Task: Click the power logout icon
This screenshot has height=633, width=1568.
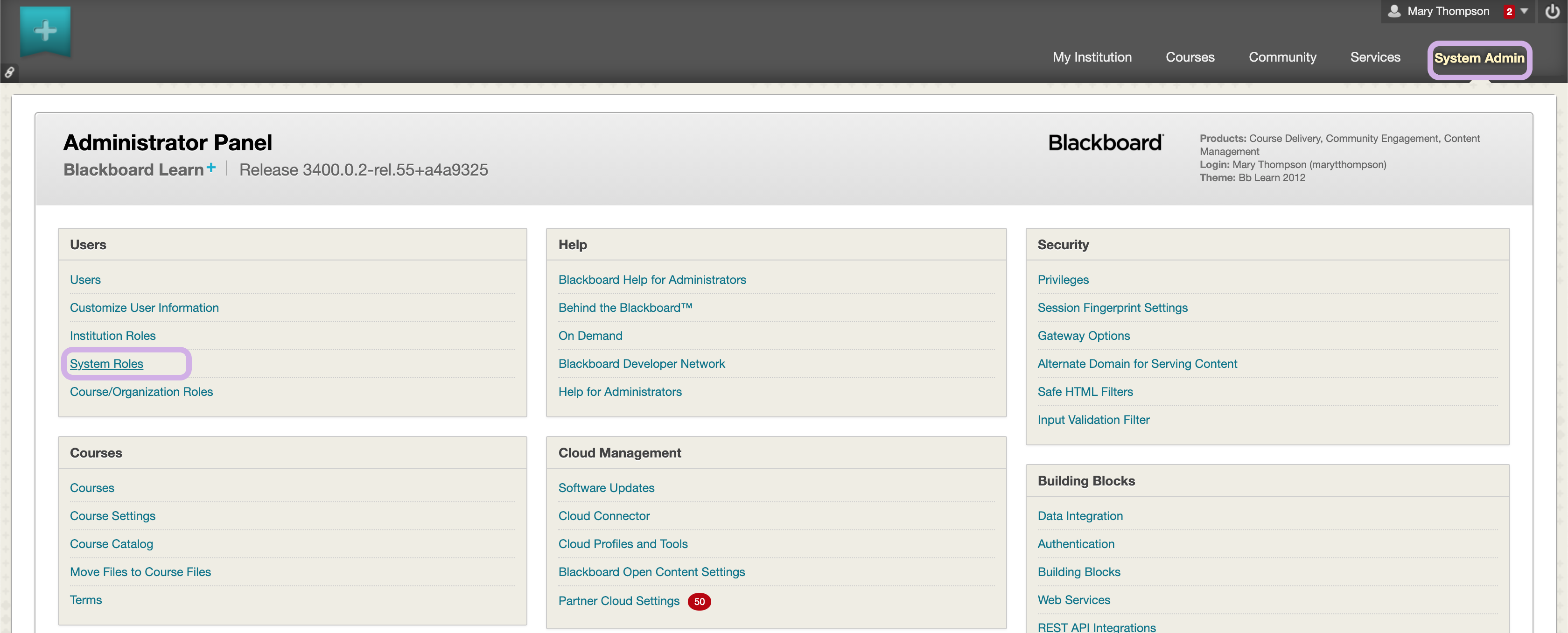Action: point(1552,12)
